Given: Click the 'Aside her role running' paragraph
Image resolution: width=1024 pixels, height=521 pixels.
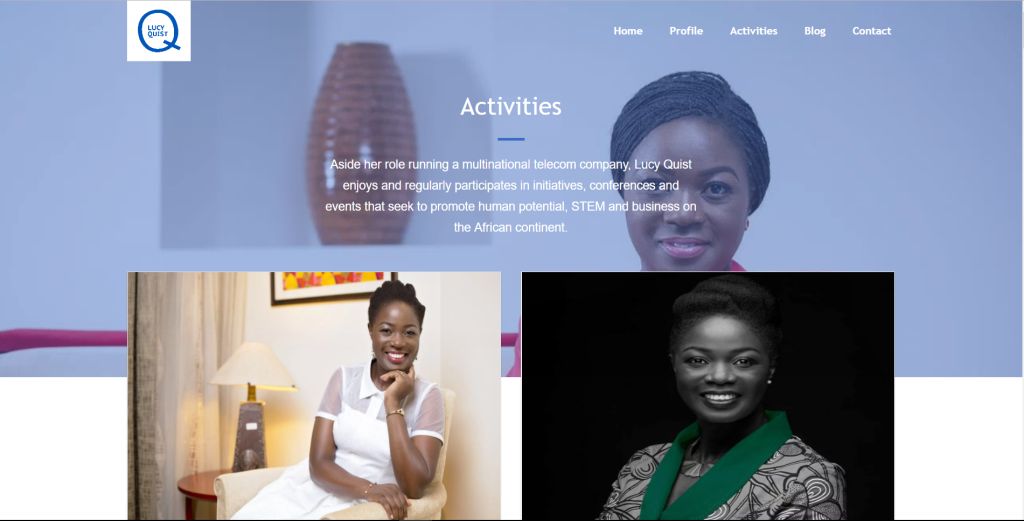Looking at the screenshot, I should click(511, 196).
